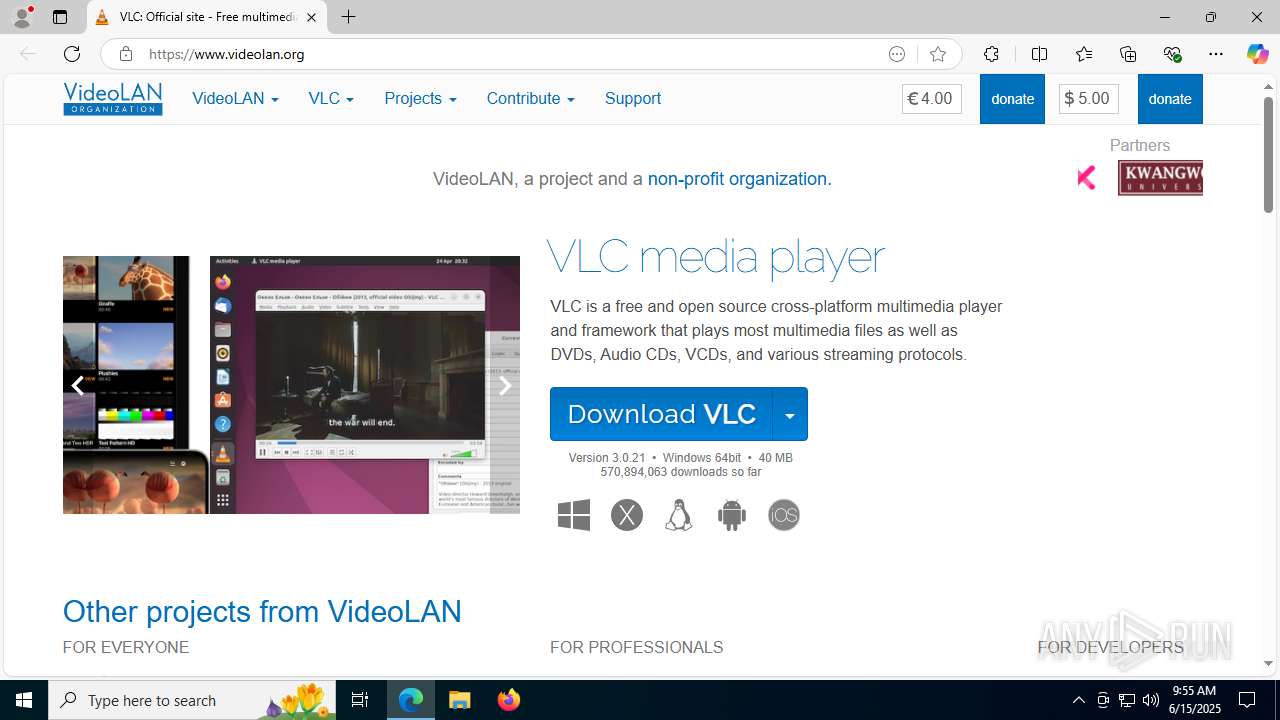
Task: Open tab actions menu icon
Action: point(60,17)
